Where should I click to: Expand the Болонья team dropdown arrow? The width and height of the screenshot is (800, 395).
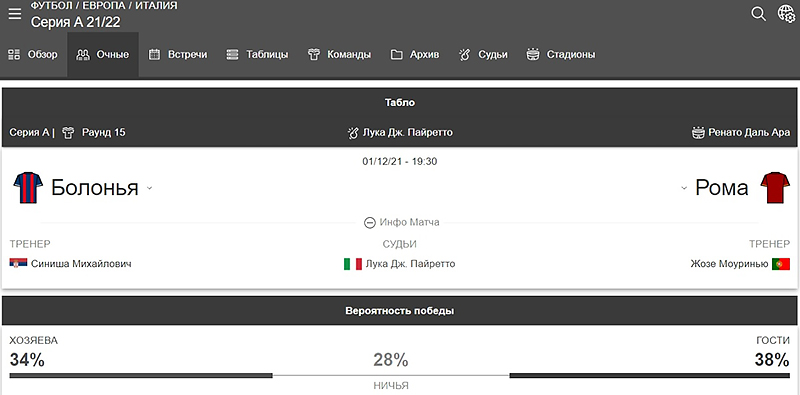[x=149, y=188]
